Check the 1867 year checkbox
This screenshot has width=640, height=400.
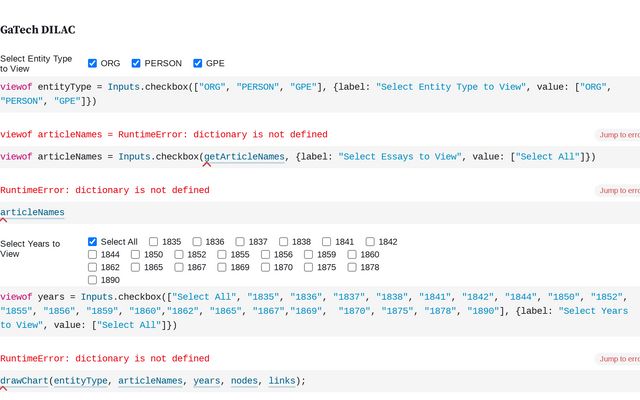coord(179,267)
